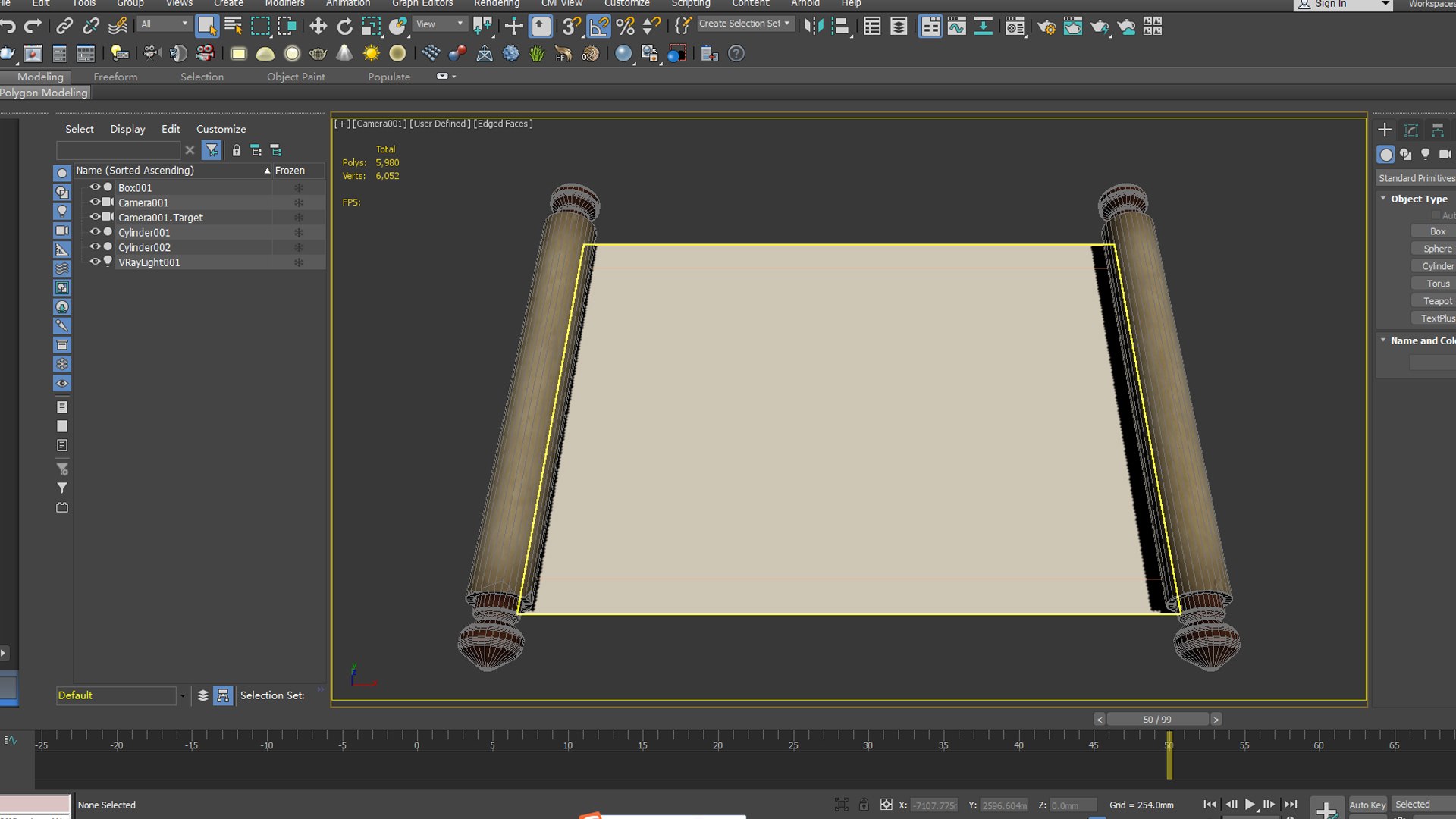Click the Teapot primitive icon in the toolbar

tap(318, 54)
